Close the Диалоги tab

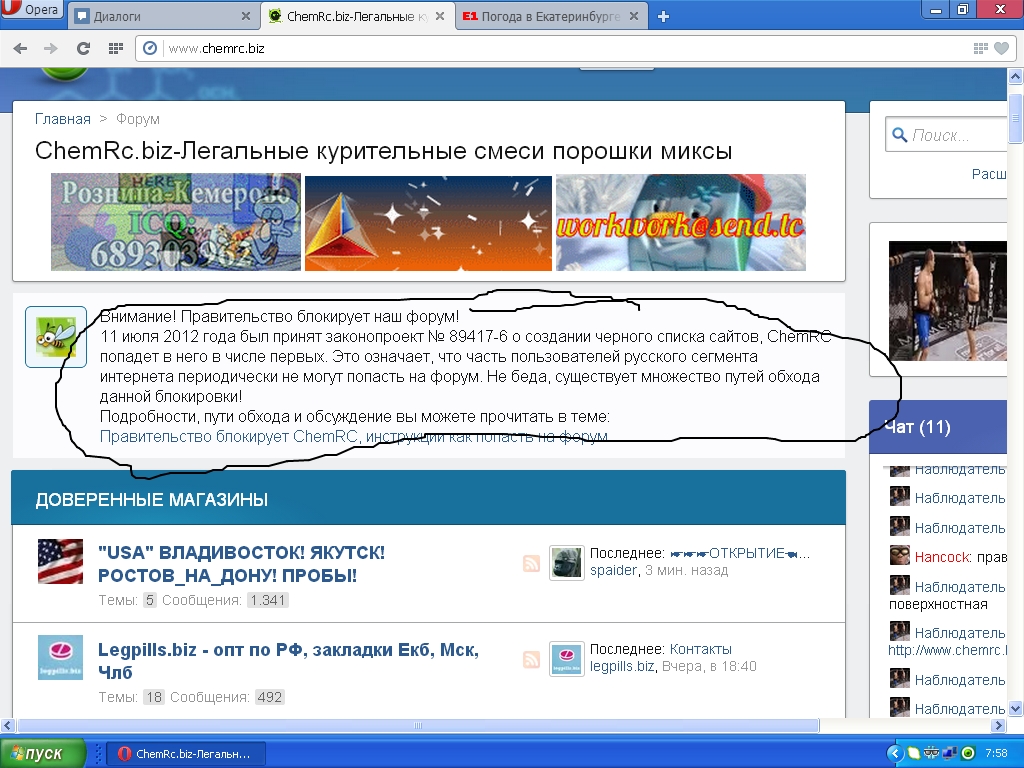[246, 16]
